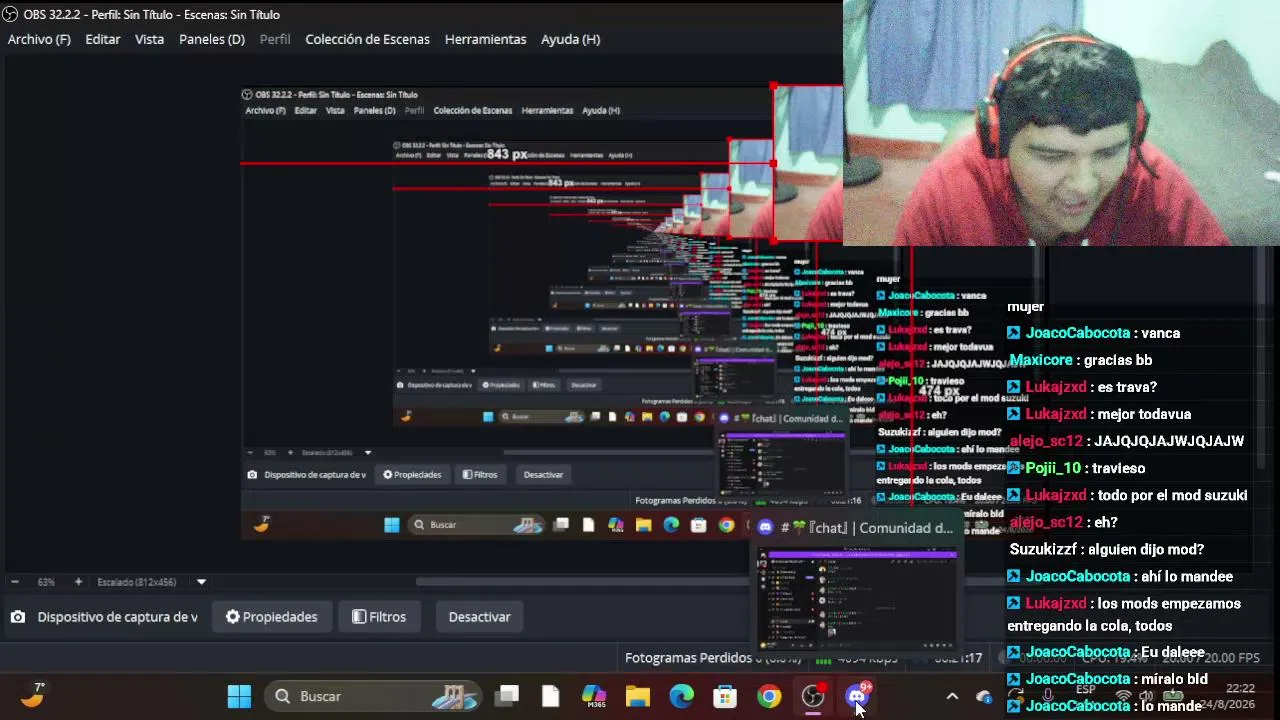Launch Google Chrome from the taskbar
1280x720 pixels.
[769, 696]
